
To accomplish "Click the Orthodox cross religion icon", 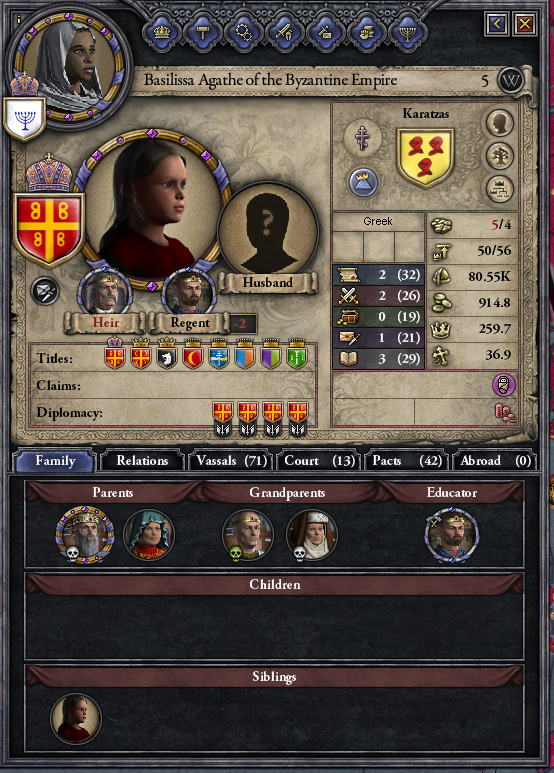I will point(363,137).
